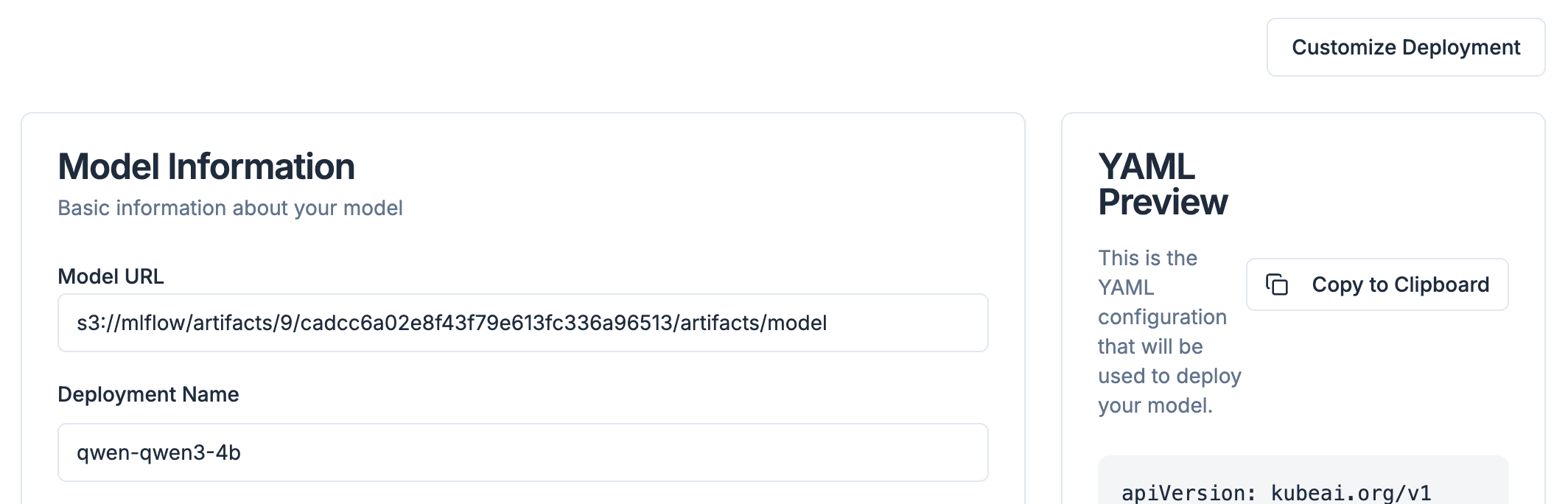Click the word 'Preview' in the YAML panel title
This screenshot has height=504, width=1568.
coord(1163,202)
